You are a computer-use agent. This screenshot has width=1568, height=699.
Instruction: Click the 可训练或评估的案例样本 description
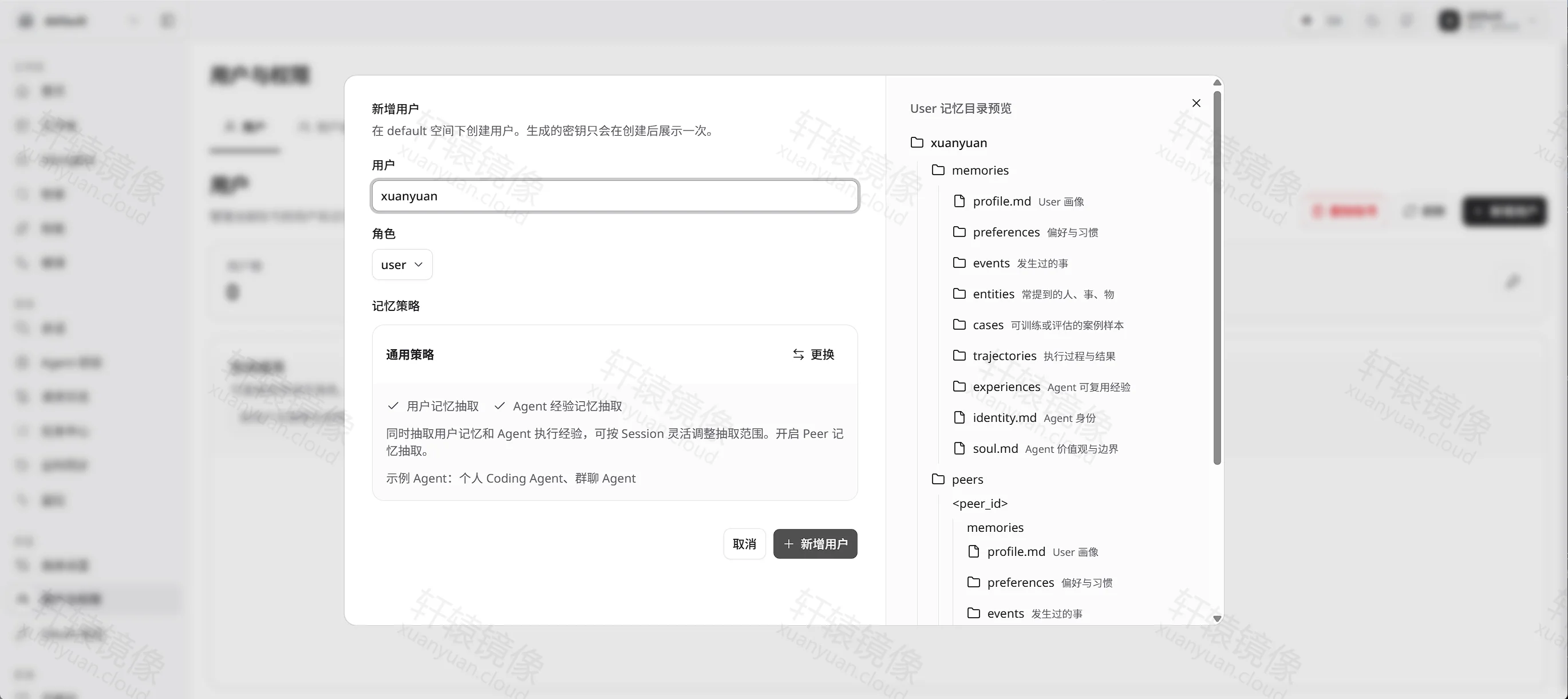tap(1067, 326)
